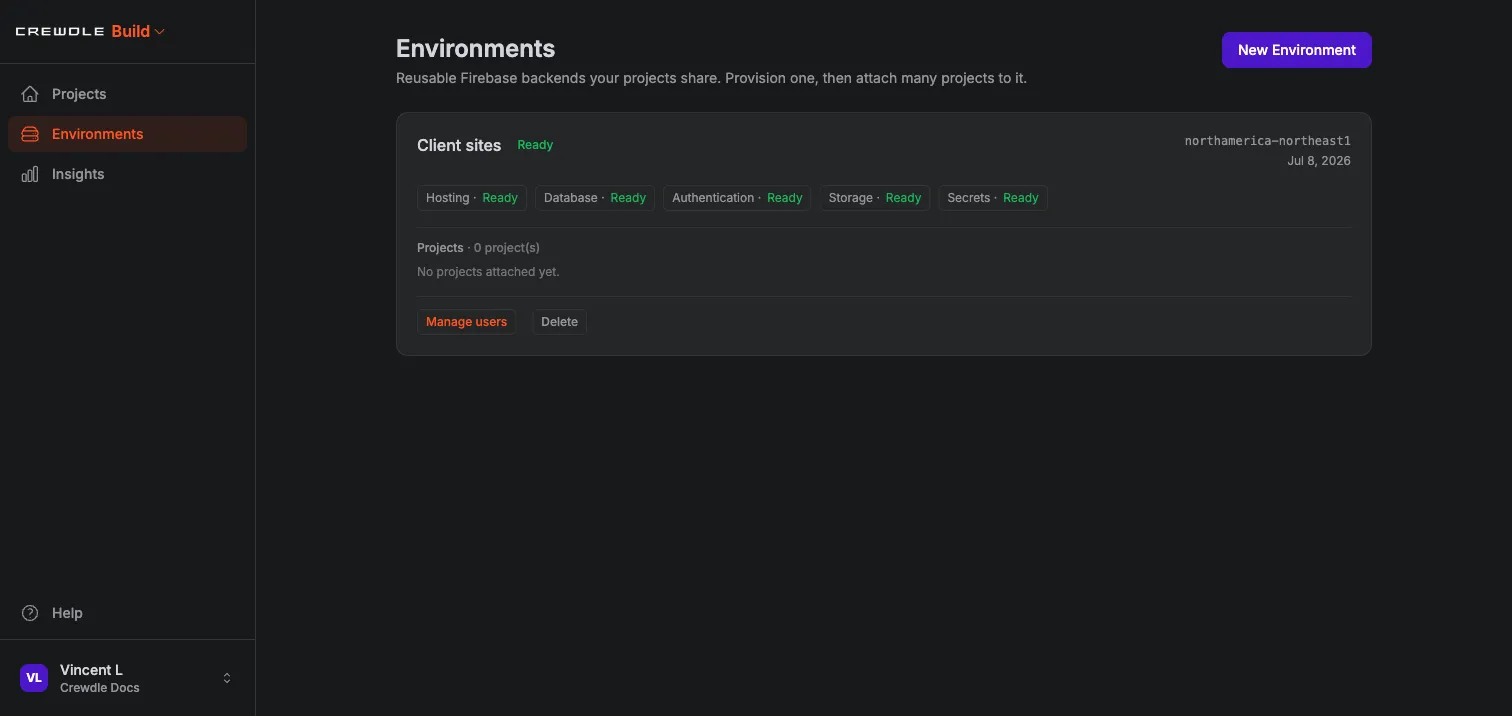Click the northamerica-northeast1 region text
Viewport: 1512px width, 716px height.
(1267, 141)
